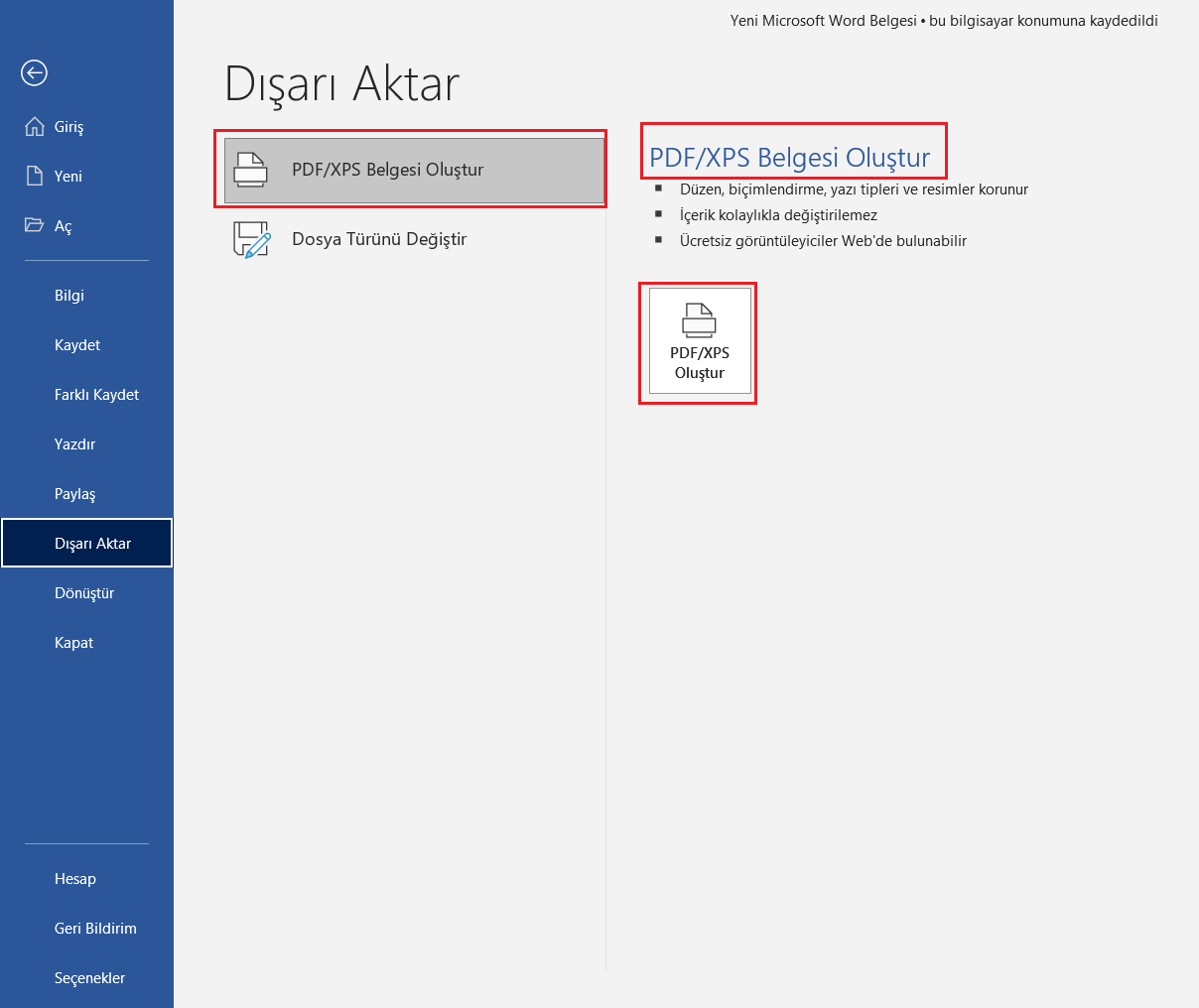The width and height of the screenshot is (1199, 1008).
Task: Open Seçenekler in the sidebar
Action: 86,978
